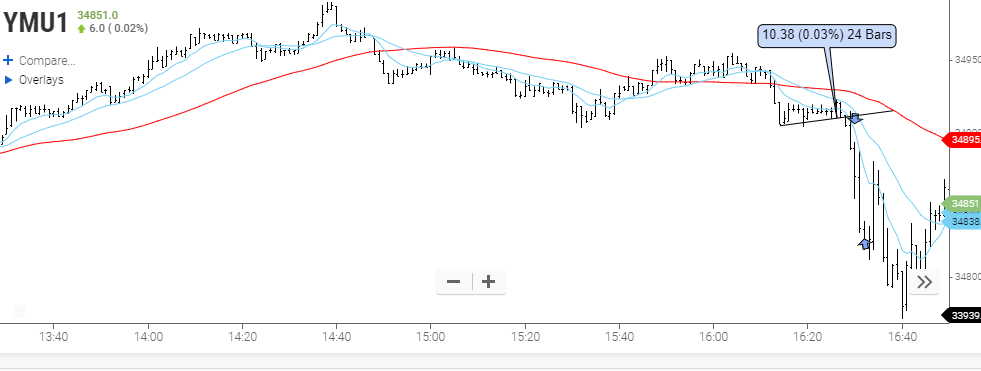Viewport: 981px width, 371px height.
Task: Select the black trendline under consolidation bars
Action: [836, 118]
